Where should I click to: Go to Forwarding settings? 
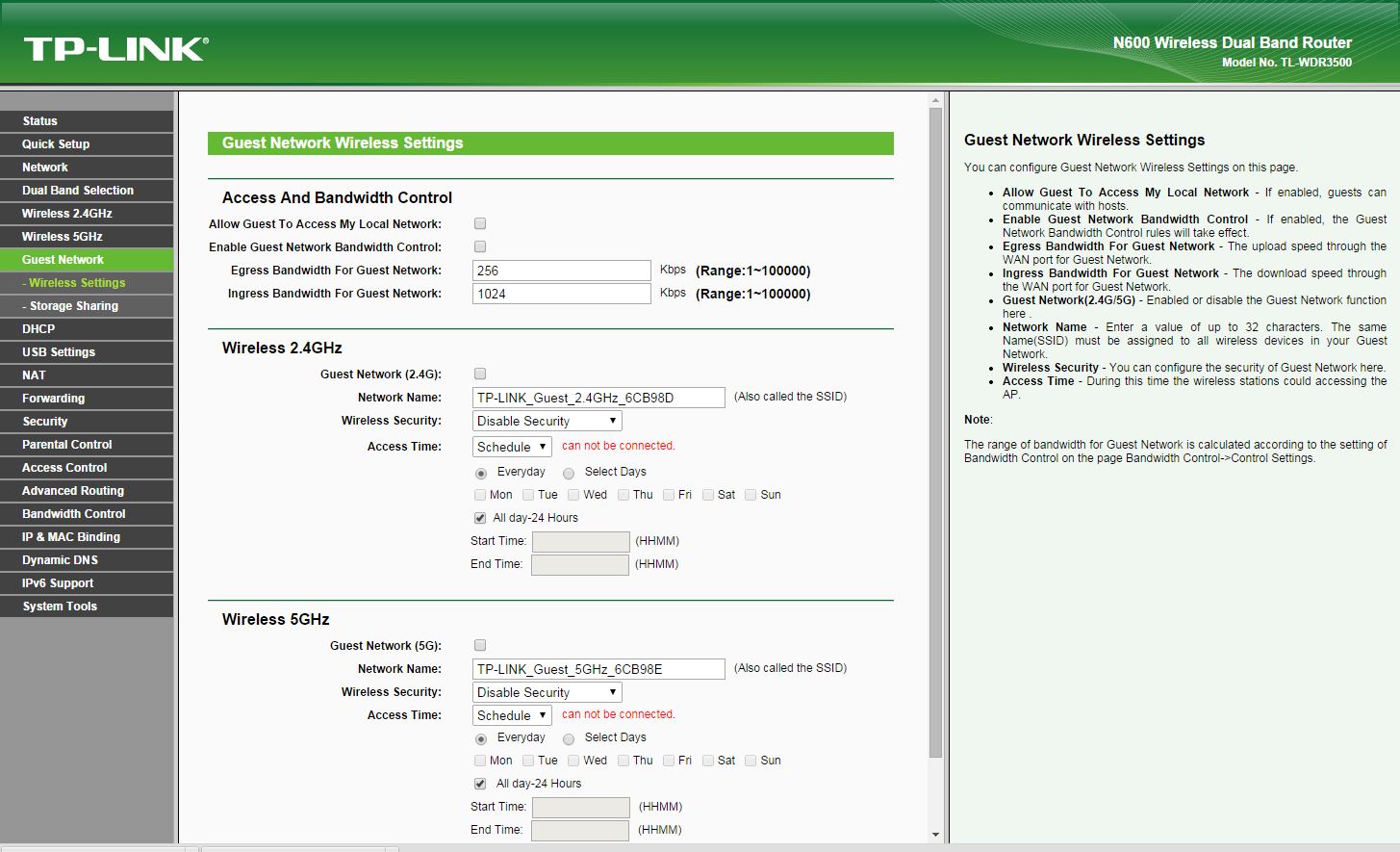tap(87, 399)
